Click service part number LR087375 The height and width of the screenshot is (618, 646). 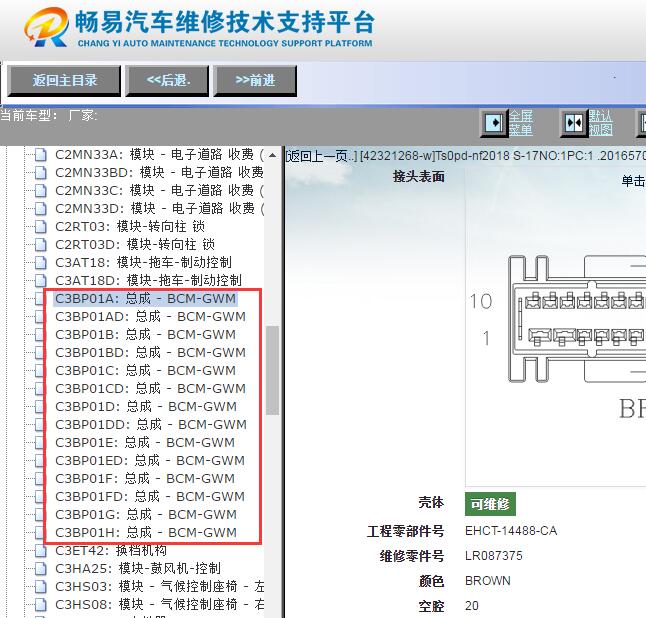(494, 556)
